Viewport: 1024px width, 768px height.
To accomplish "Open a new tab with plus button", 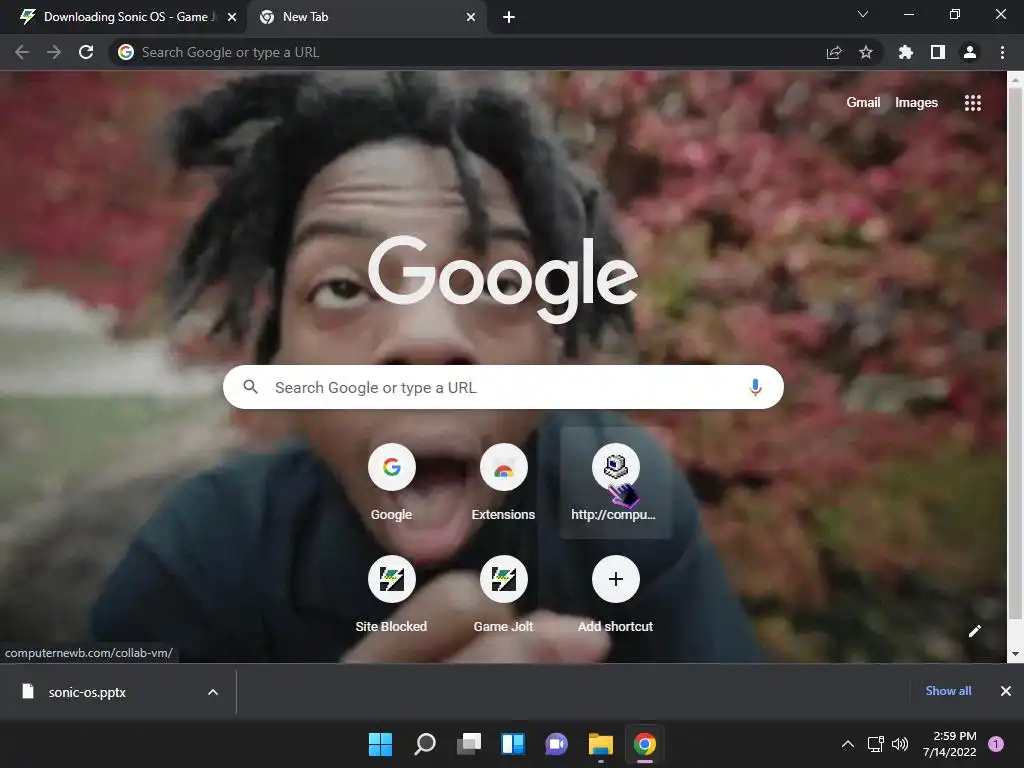I will click(x=509, y=17).
